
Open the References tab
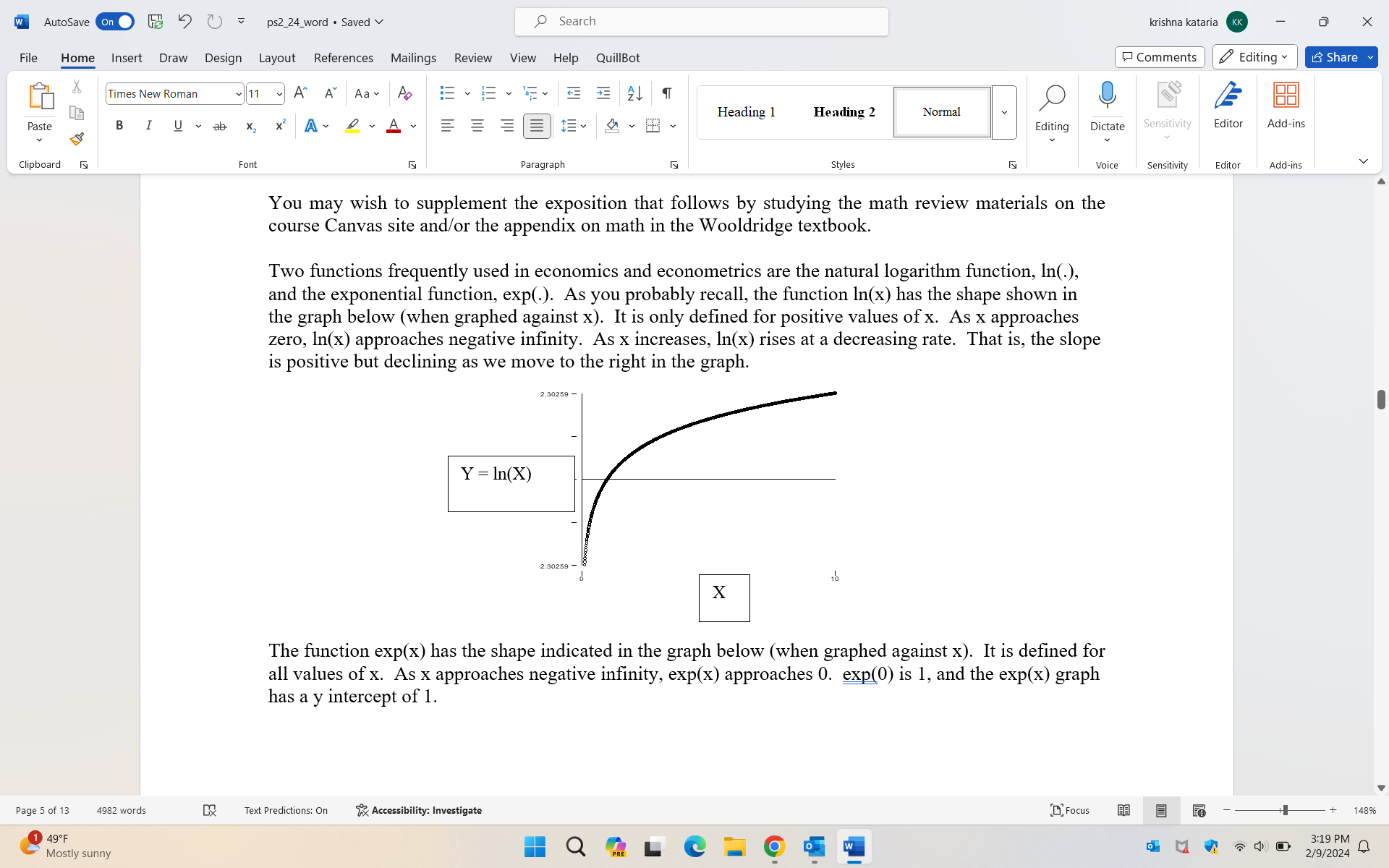click(x=343, y=58)
